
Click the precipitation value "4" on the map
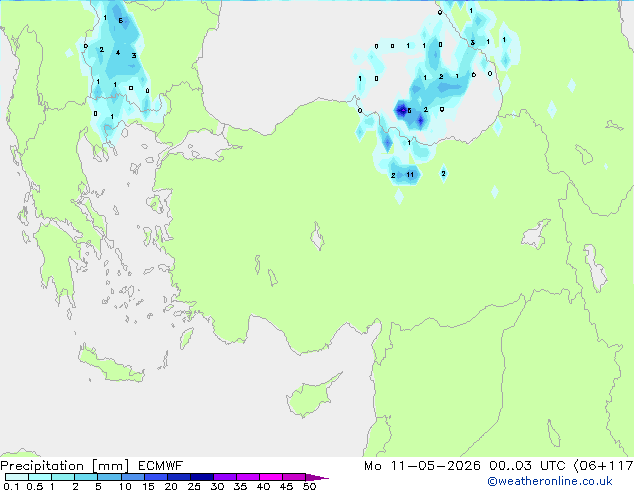118,53
